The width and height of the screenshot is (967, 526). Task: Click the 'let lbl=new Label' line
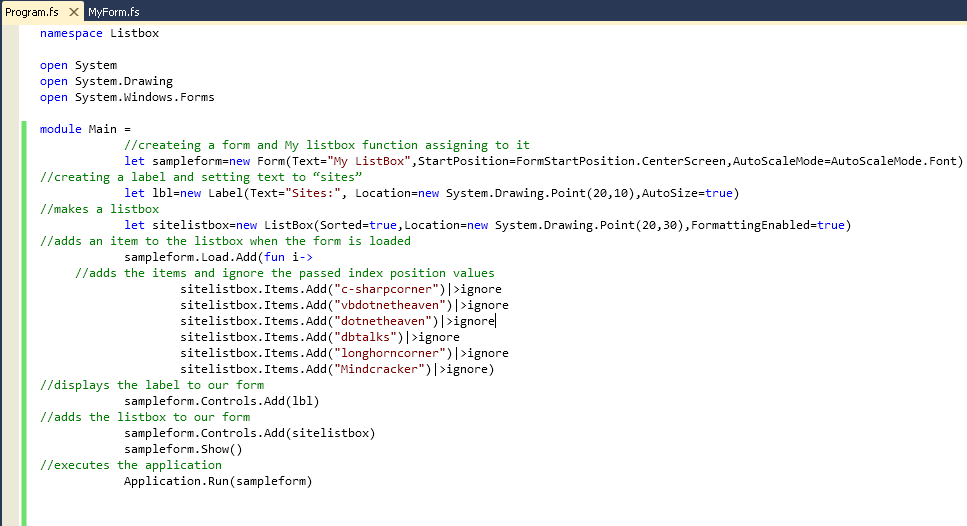[x=432, y=194]
